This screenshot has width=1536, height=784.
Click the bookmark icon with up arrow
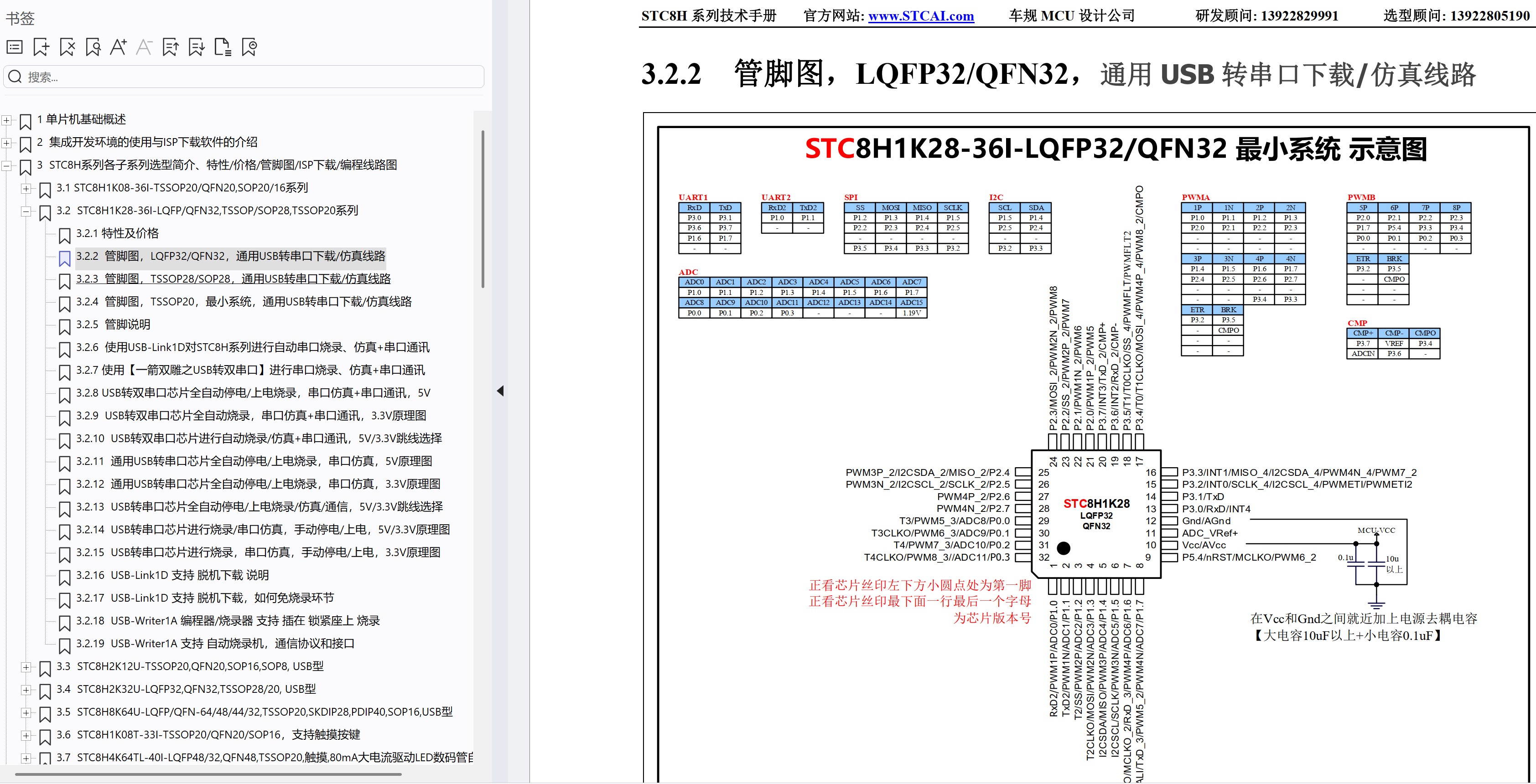(x=171, y=47)
